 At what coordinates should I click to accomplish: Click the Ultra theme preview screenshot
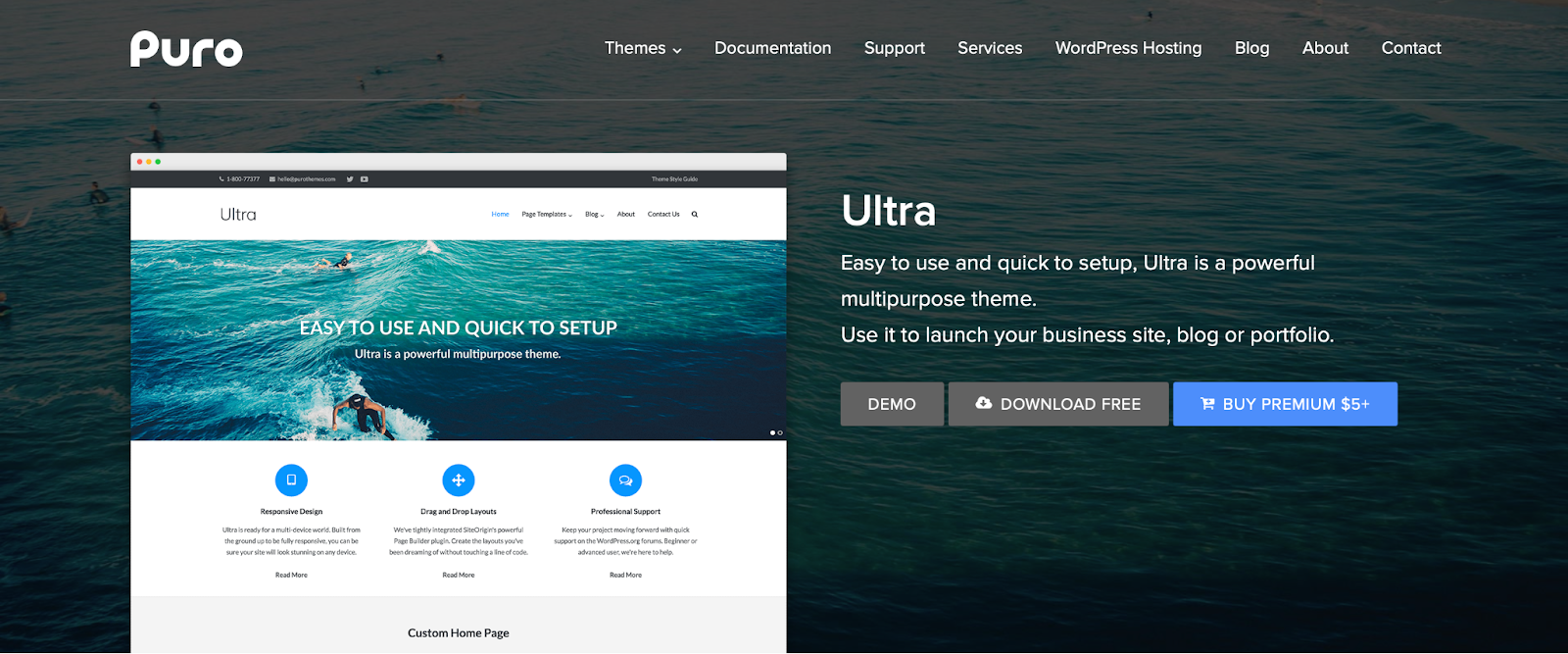click(459, 403)
